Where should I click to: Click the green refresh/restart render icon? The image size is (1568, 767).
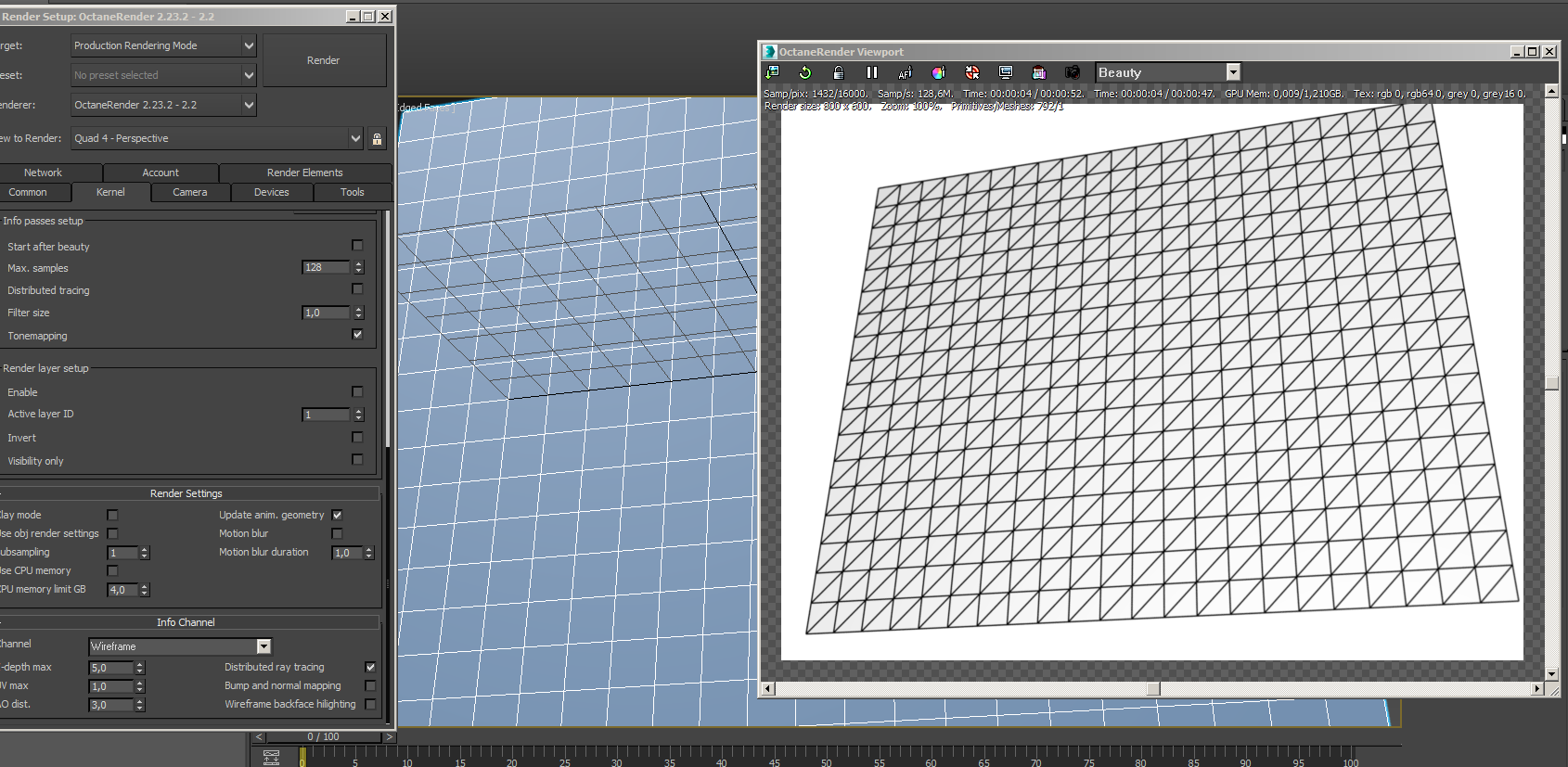tap(804, 72)
